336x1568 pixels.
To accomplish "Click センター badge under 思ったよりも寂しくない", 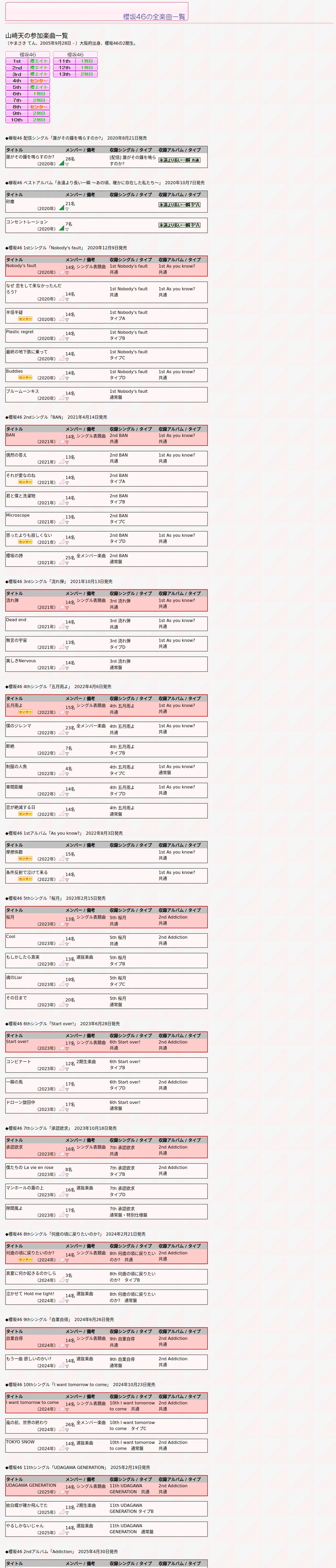I will (26, 542).
